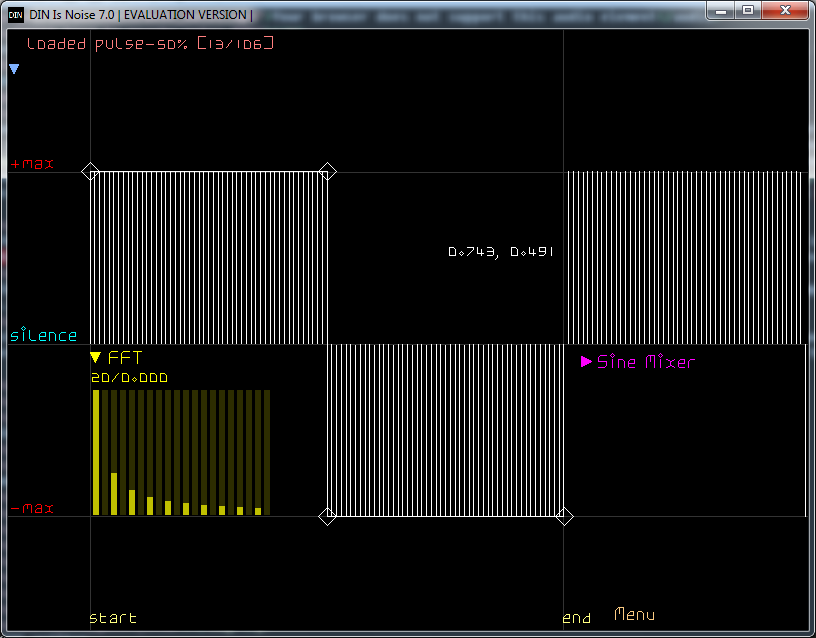This screenshot has width=816, height=638.
Task: Click the yellow 'start' marker label
Action: tap(113, 618)
